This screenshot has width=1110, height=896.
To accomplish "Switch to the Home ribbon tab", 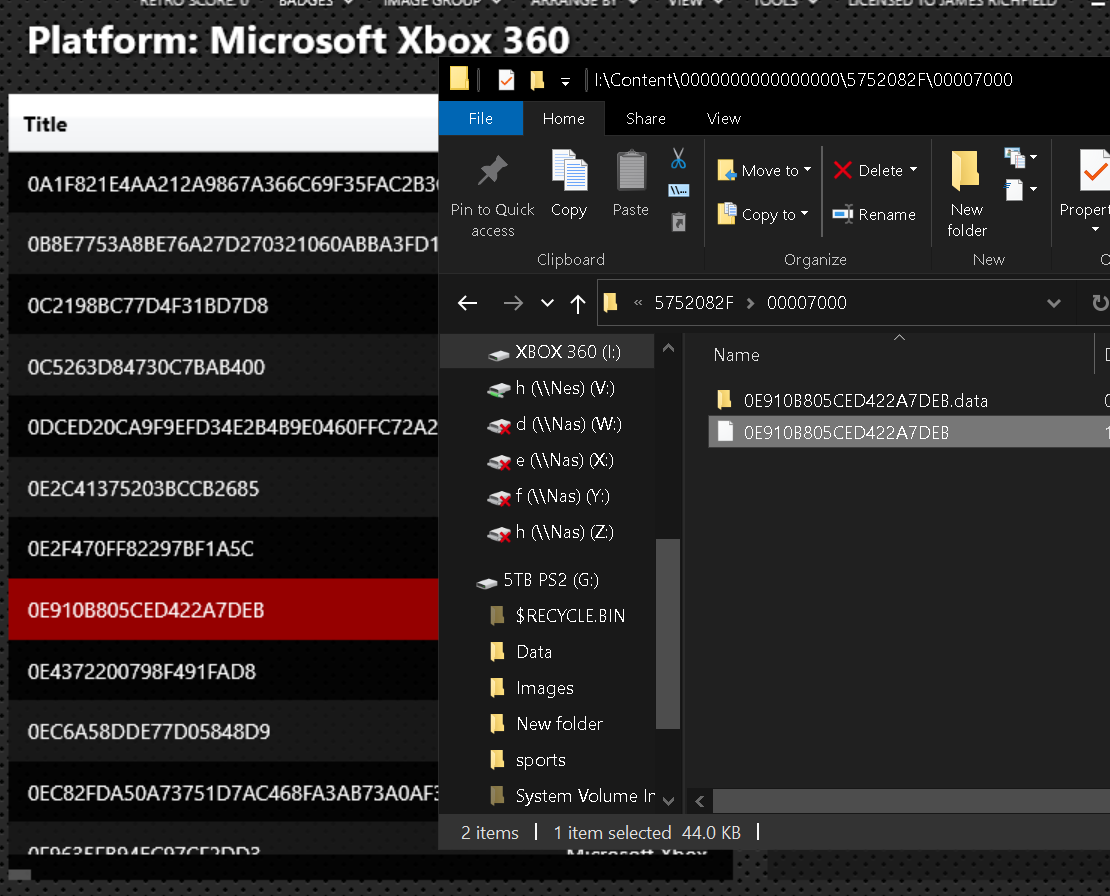I will [x=563, y=118].
